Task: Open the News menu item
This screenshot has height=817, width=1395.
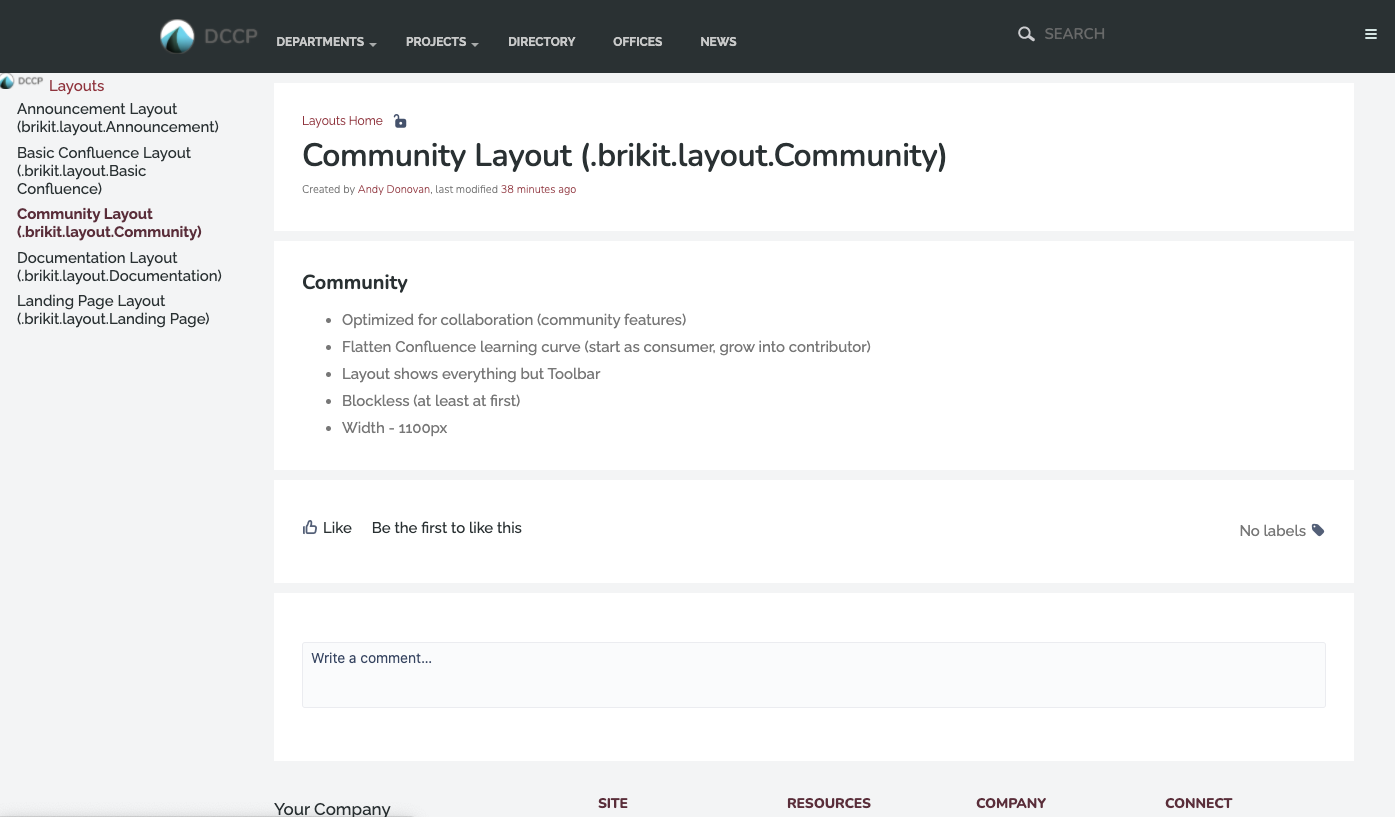Action: 718,42
